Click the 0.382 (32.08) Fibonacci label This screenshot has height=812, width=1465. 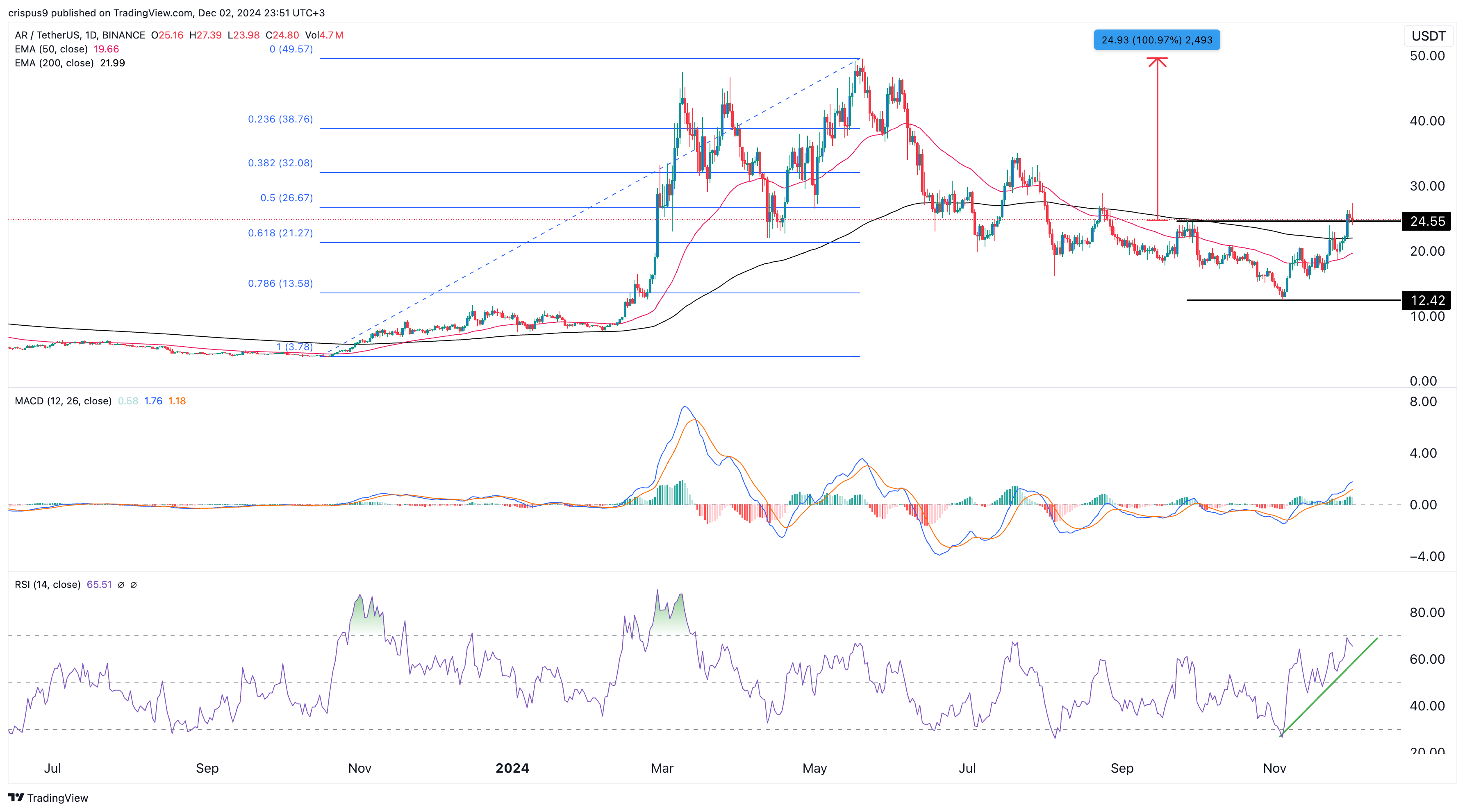[x=280, y=163]
